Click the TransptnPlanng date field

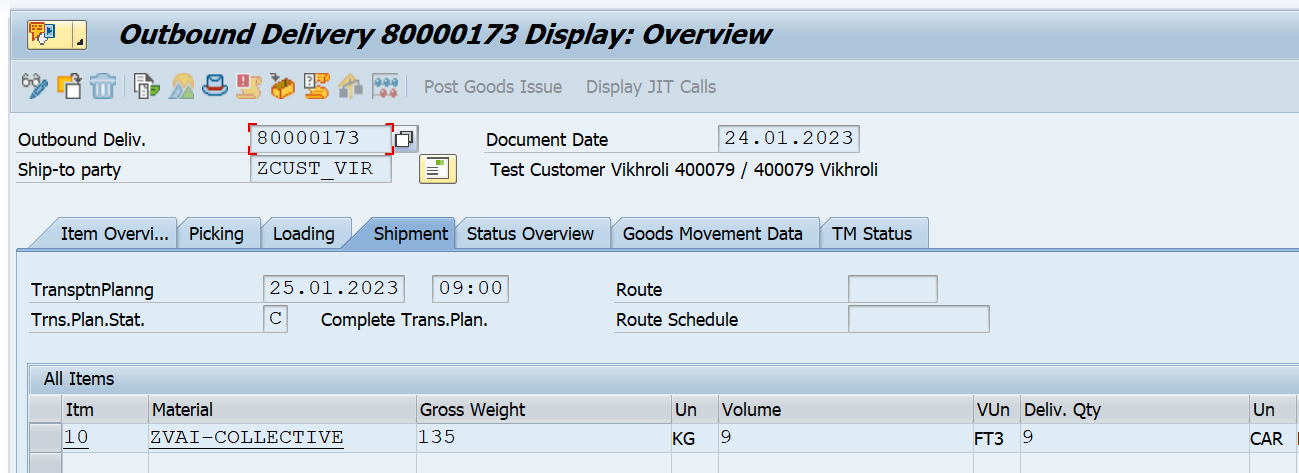coord(334,289)
